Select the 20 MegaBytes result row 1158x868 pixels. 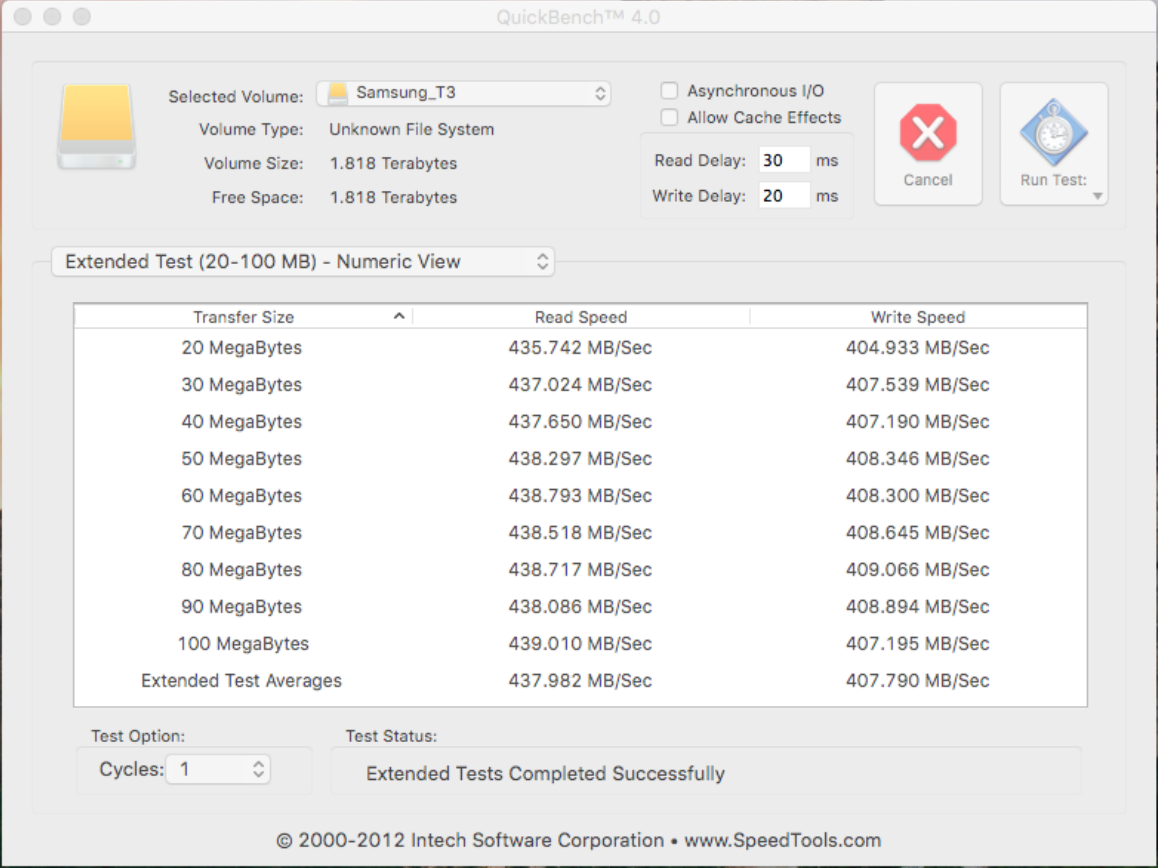[x=580, y=348]
